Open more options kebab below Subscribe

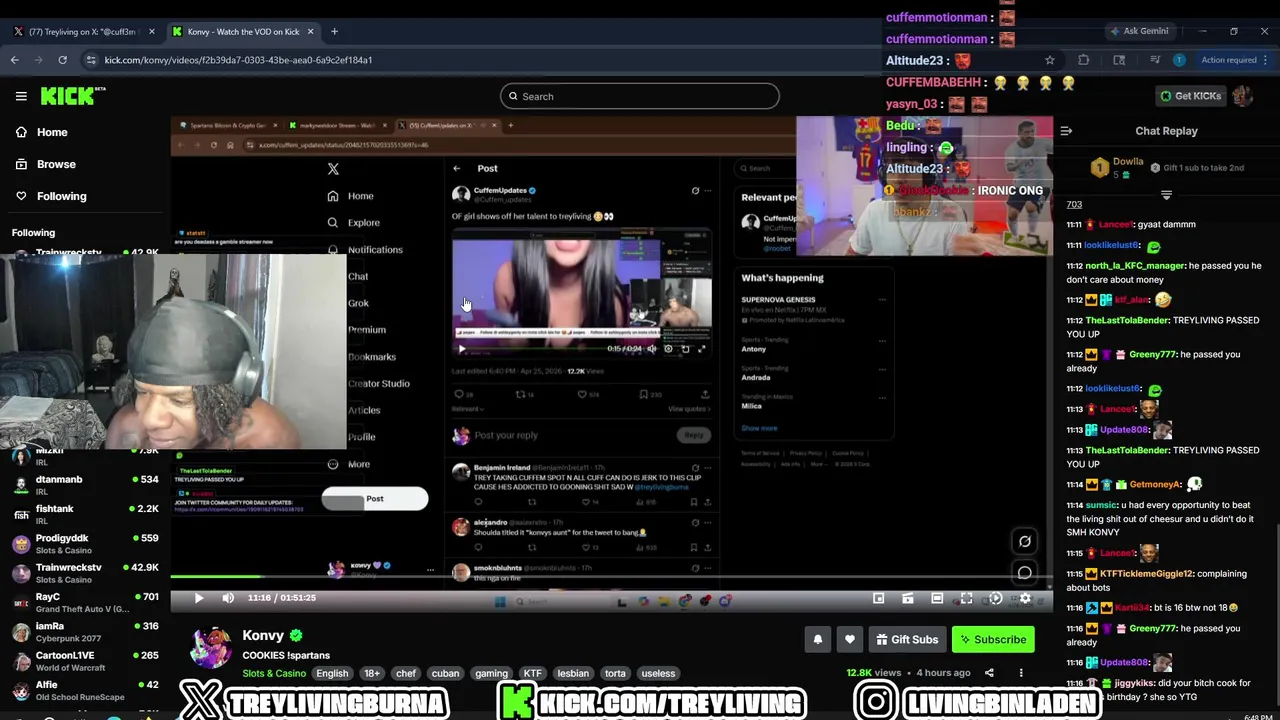pos(1021,673)
